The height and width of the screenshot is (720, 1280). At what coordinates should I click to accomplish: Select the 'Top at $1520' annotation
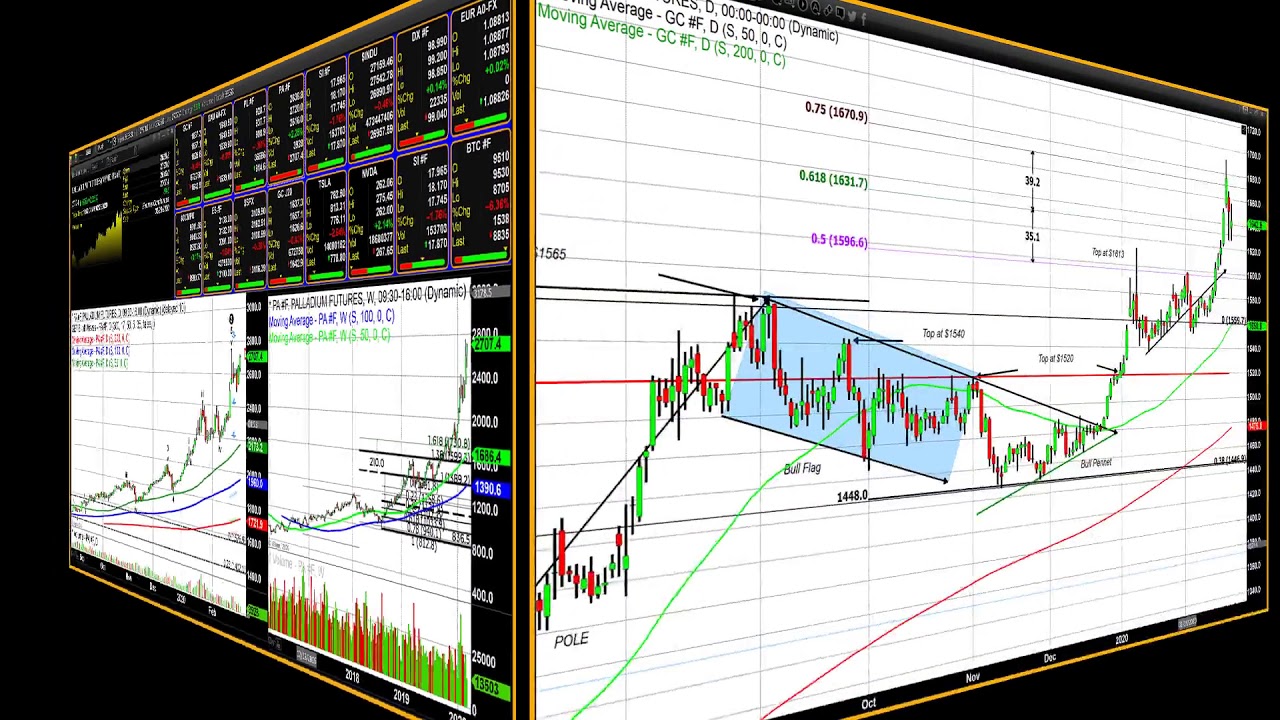[x=1055, y=359]
